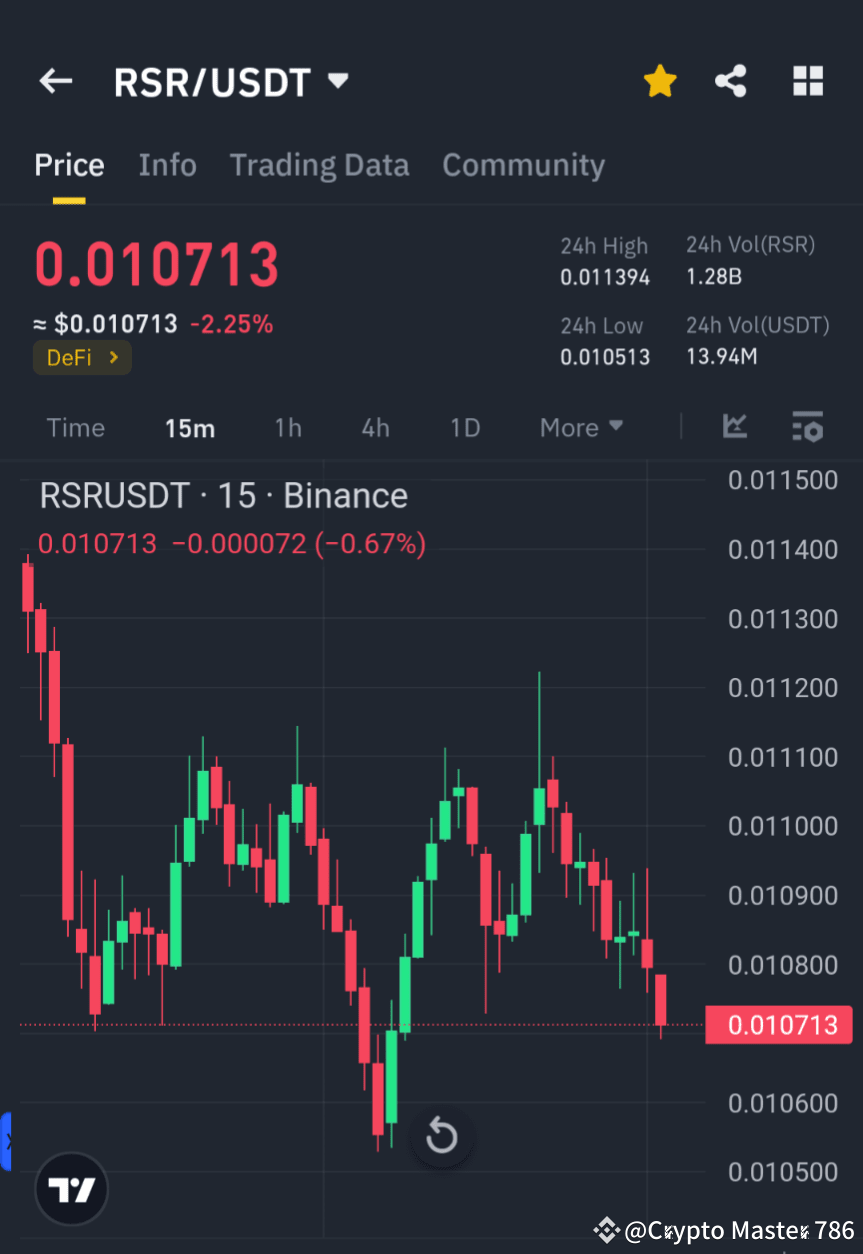Open the Info section
This screenshot has width=863, height=1254.
pyautogui.click(x=167, y=165)
